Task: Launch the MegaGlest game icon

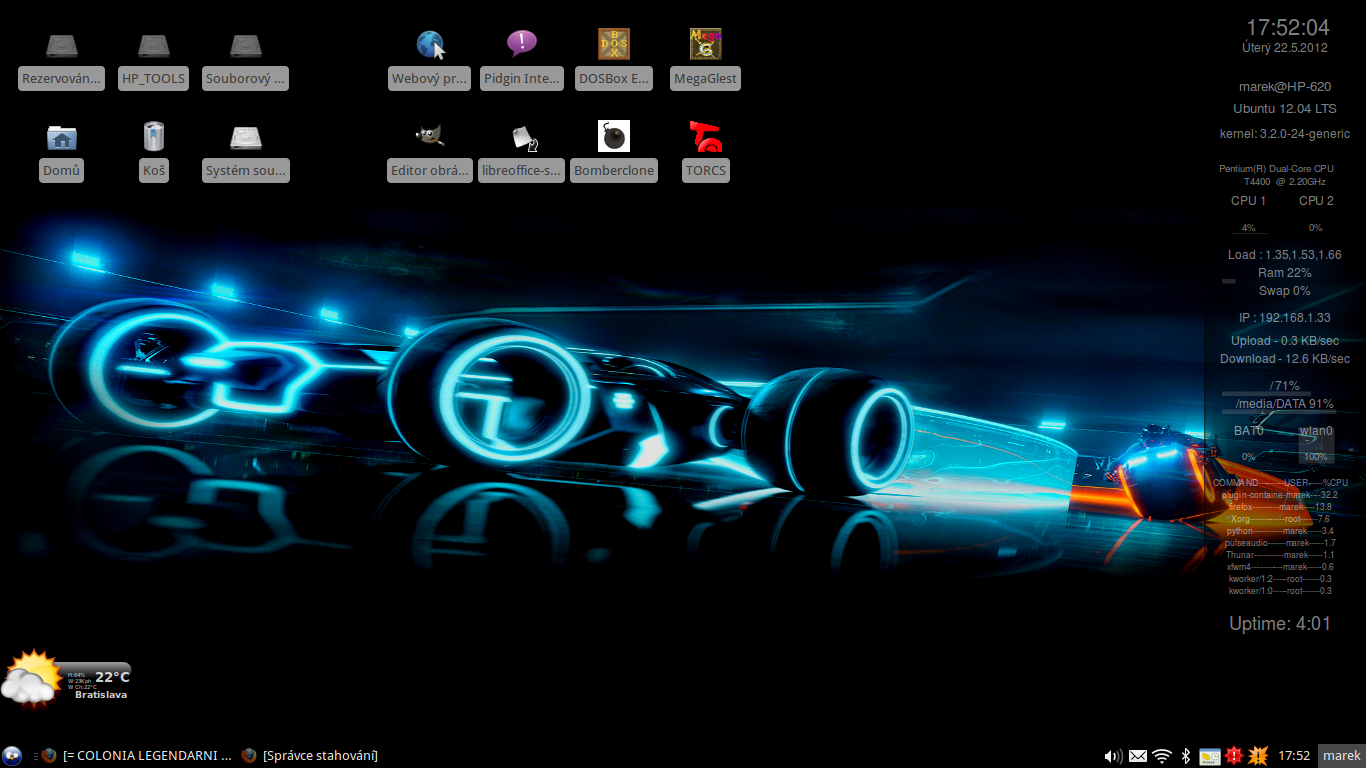Action: 705,44
